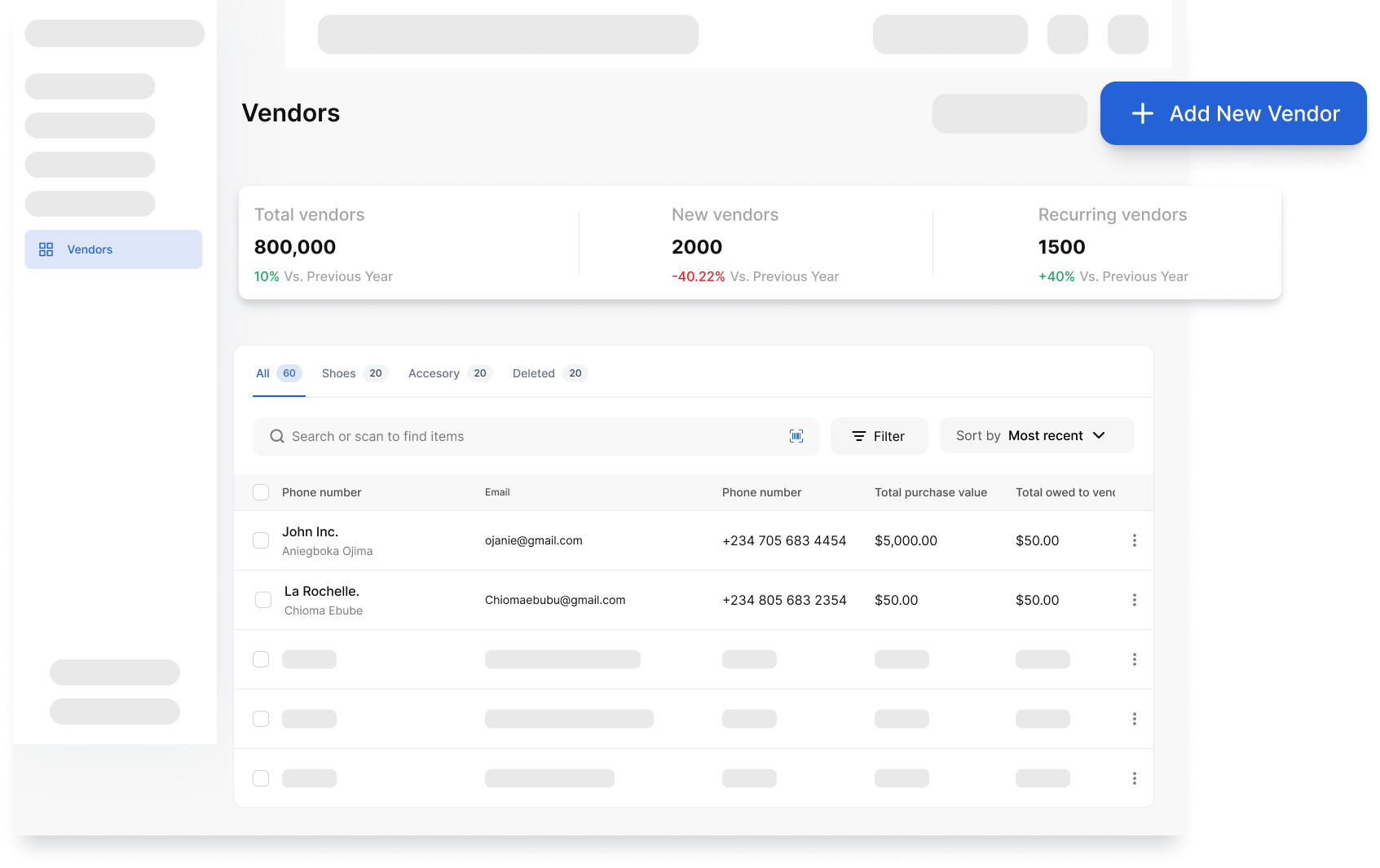Check the select-all checkbox in the table header
The width and height of the screenshot is (1380, 868).
click(x=261, y=492)
